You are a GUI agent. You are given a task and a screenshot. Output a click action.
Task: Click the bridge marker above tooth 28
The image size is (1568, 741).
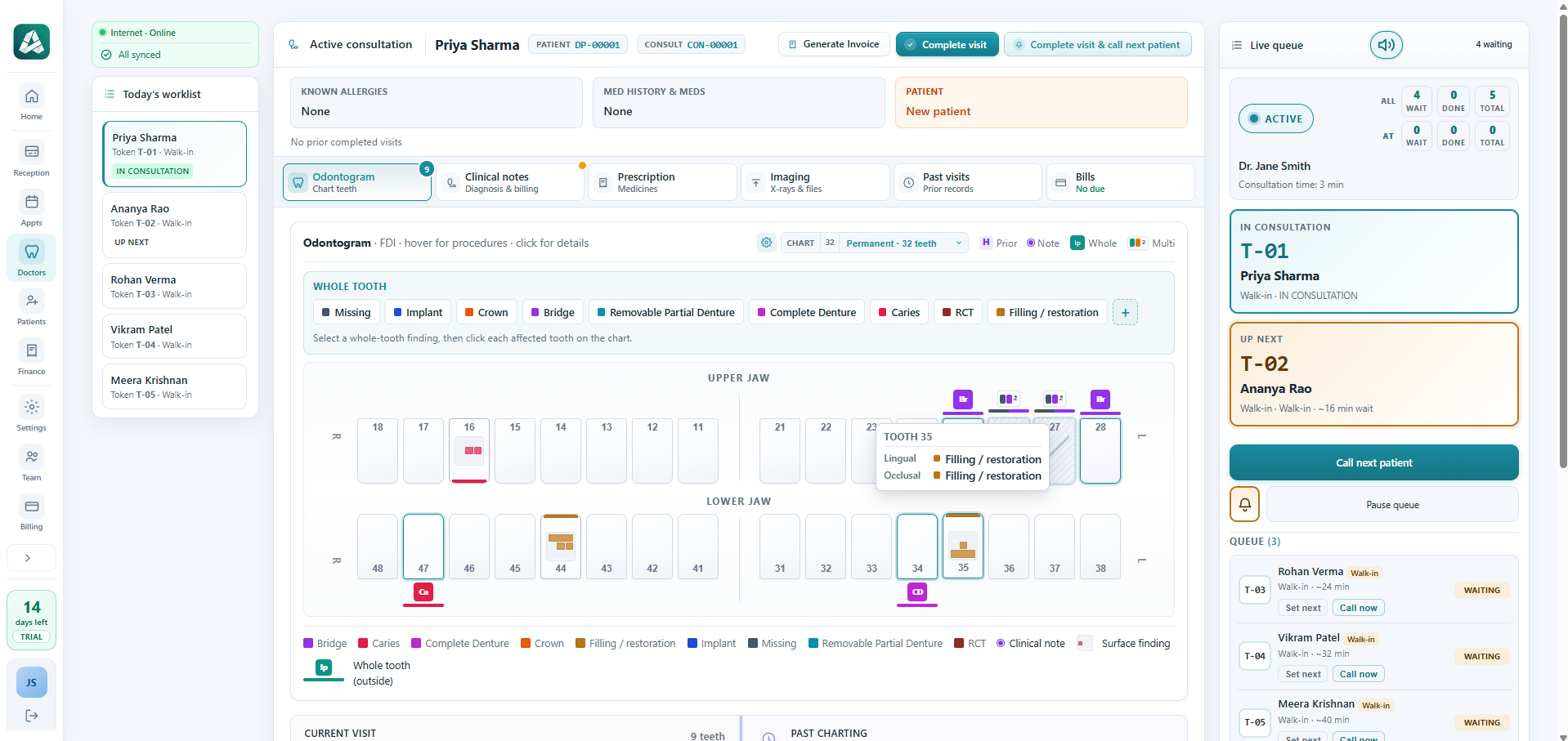click(1100, 400)
